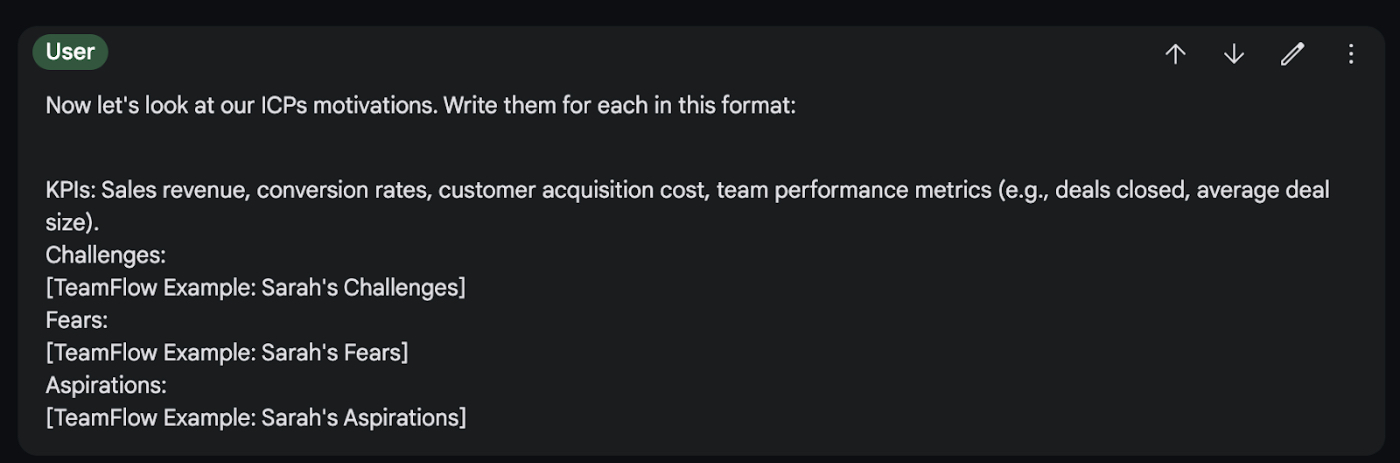Select the green User role badge

pyautogui.click(x=70, y=52)
